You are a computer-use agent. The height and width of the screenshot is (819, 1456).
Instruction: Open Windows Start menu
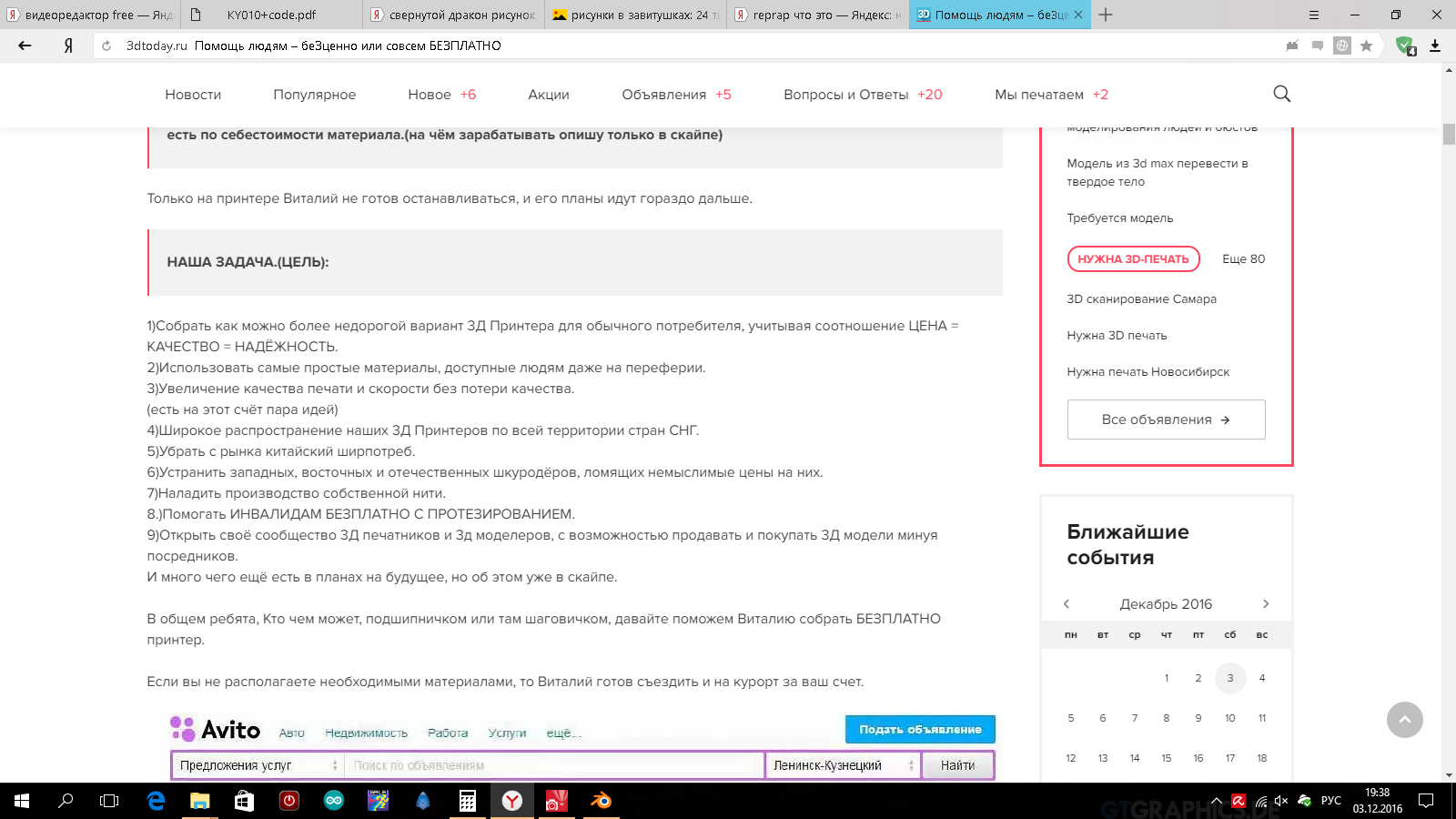point(22,801)
